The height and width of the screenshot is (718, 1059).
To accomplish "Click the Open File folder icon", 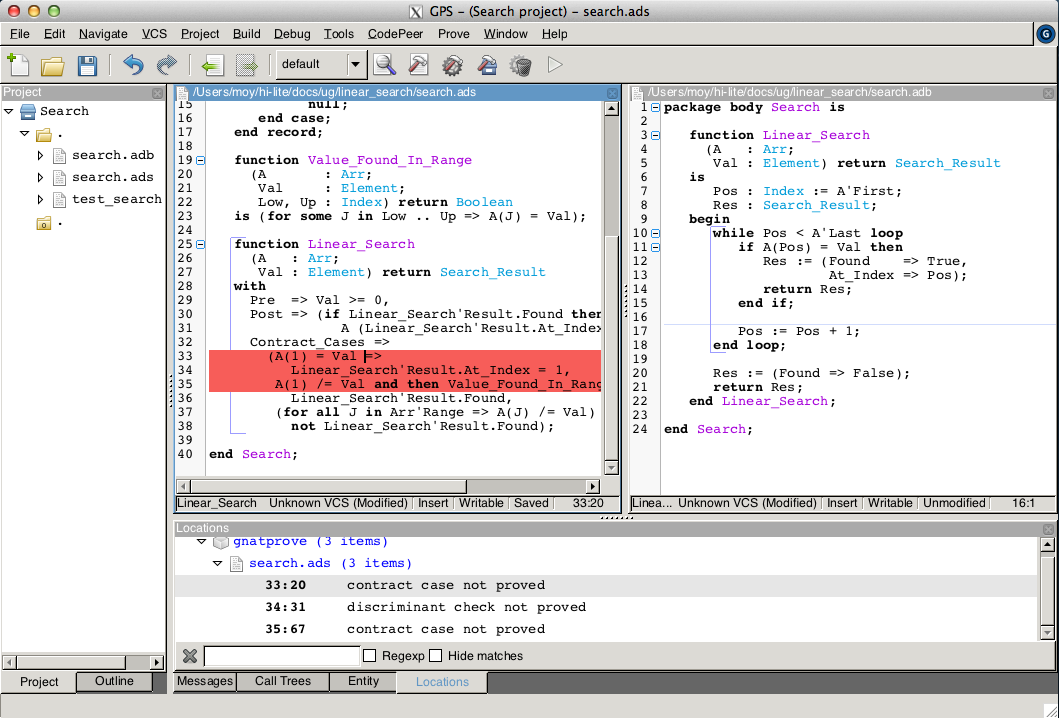I will coord(53,66).
